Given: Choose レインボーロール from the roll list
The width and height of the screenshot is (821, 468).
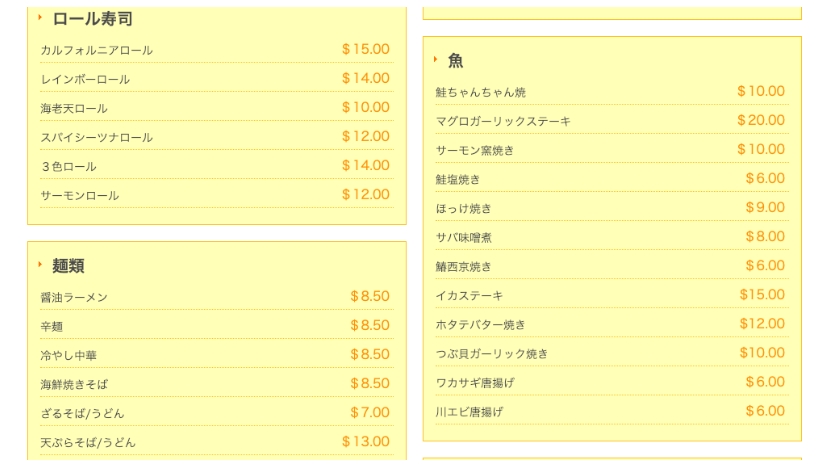Looking at the screenshot, I should pyautogui.click(x=85, y=80).
